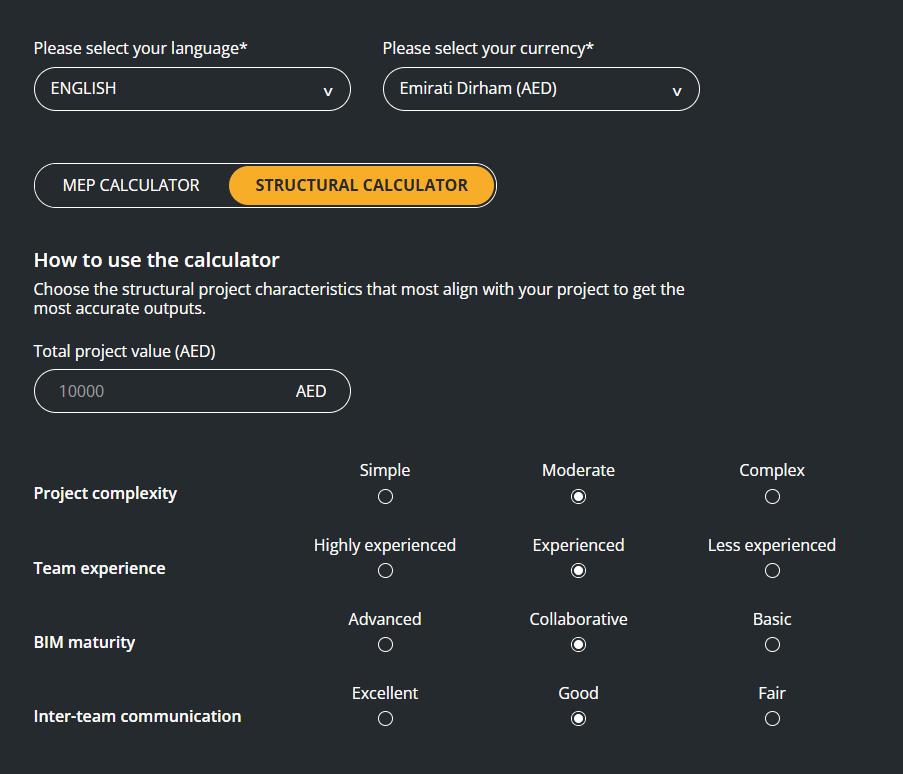Choose Good inter-team communication
Image resolution: width=903 pixels, height=774 pixels.
[578, 719]
